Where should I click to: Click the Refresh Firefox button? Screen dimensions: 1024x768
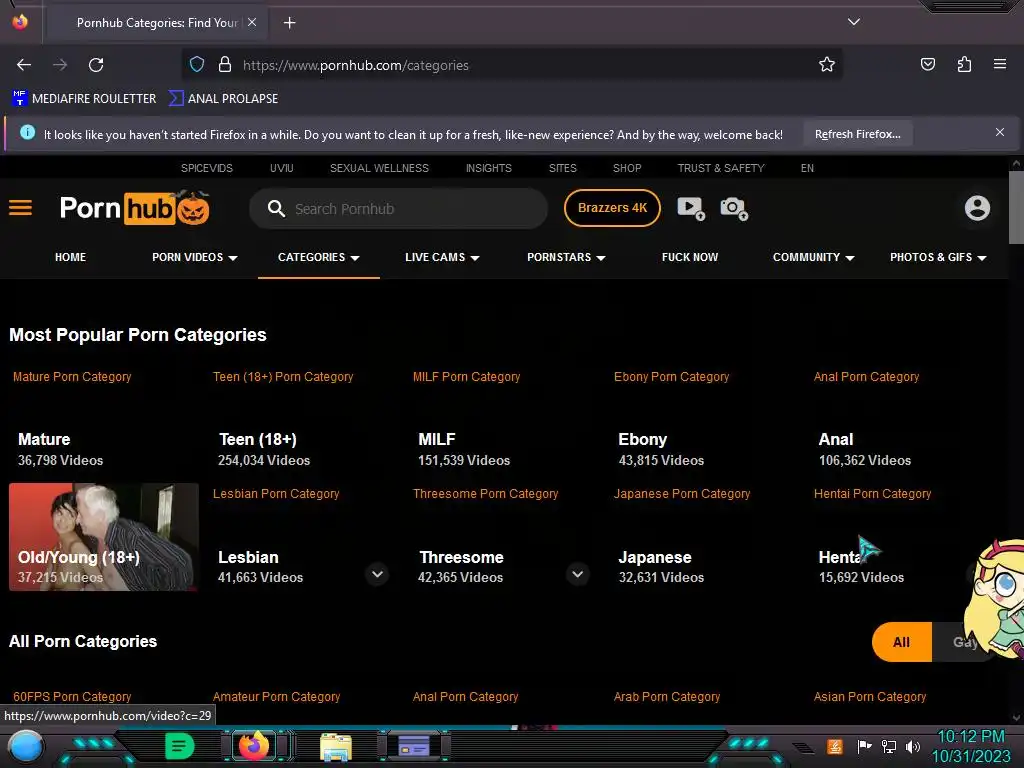[857, 134]
